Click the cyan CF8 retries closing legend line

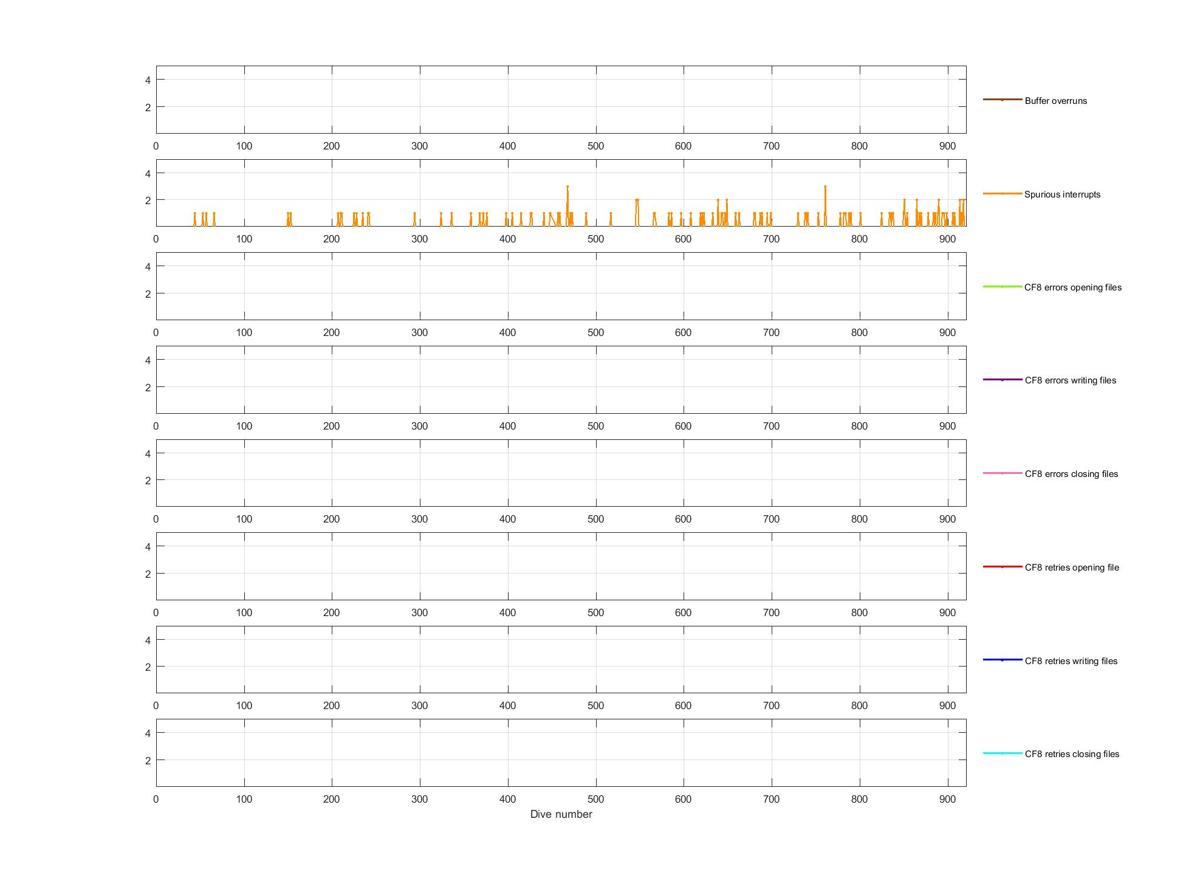pyautogui.click(x=1002, y=753)
